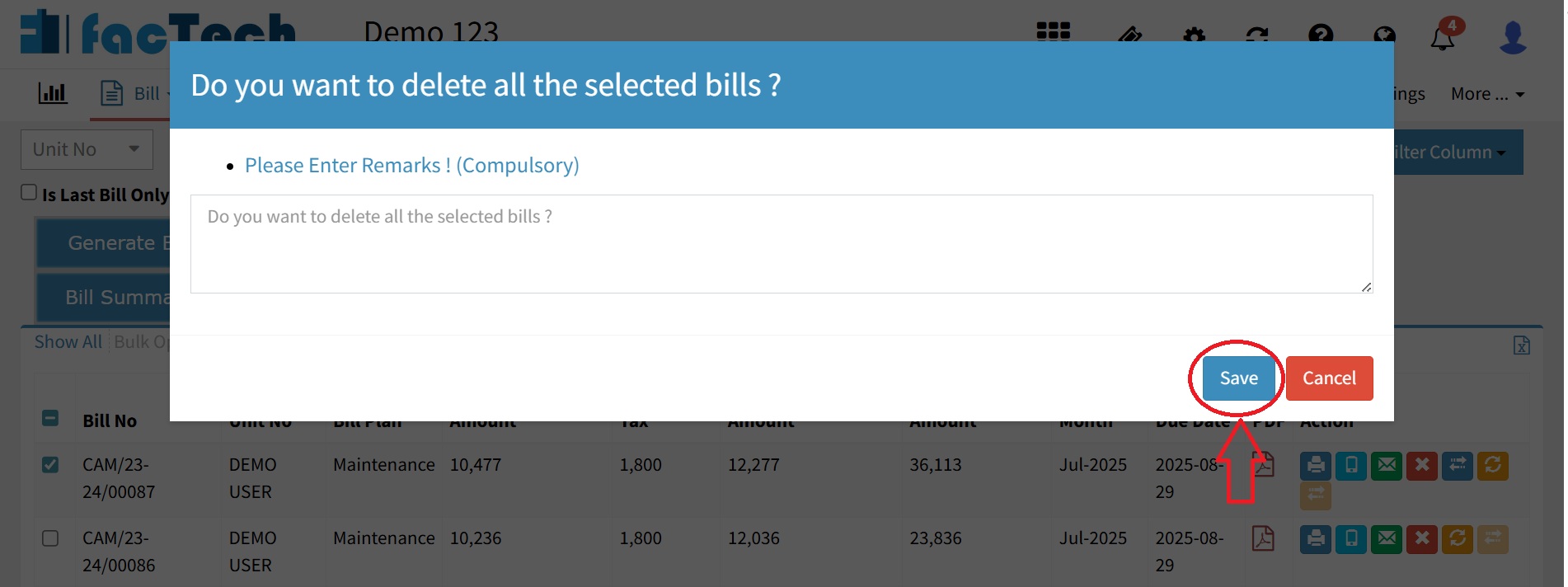1568x587 pixels.
Task: Click the orange regenerate icon for bill CAM/23-24/00087
Action: pos(1492,466)
